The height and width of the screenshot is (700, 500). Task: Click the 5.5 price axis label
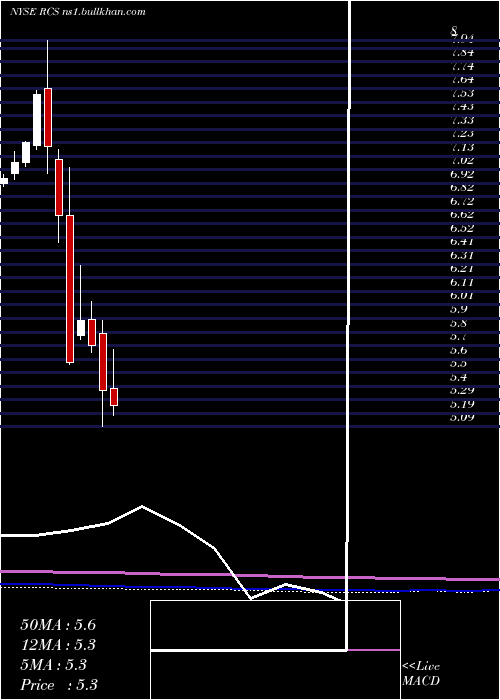pos(460,363)
